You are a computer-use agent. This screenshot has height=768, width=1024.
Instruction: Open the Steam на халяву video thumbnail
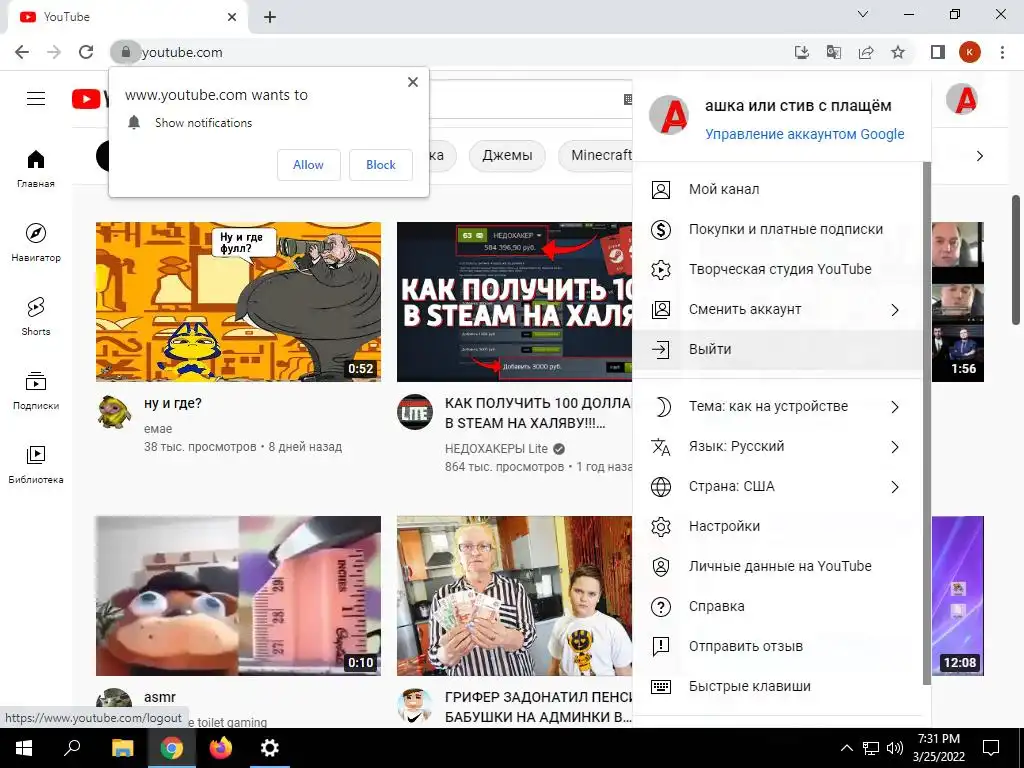click(x=515, y=302)
